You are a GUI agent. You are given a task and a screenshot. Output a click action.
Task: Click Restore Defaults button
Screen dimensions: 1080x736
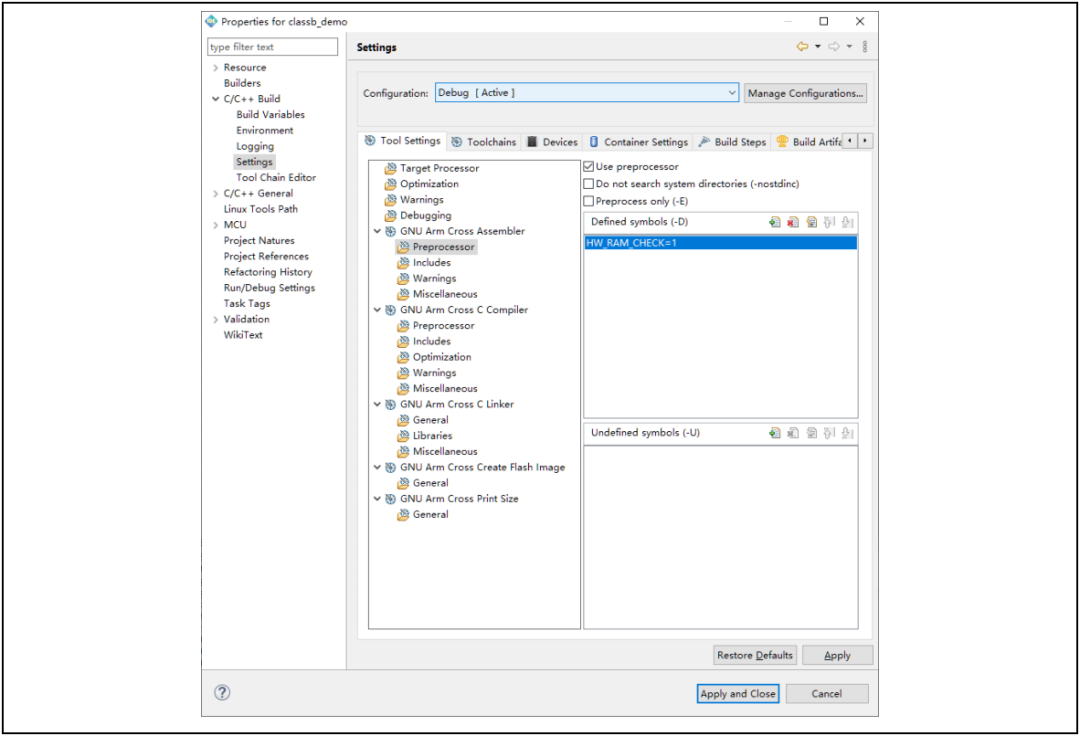click(x=755, y=655)
